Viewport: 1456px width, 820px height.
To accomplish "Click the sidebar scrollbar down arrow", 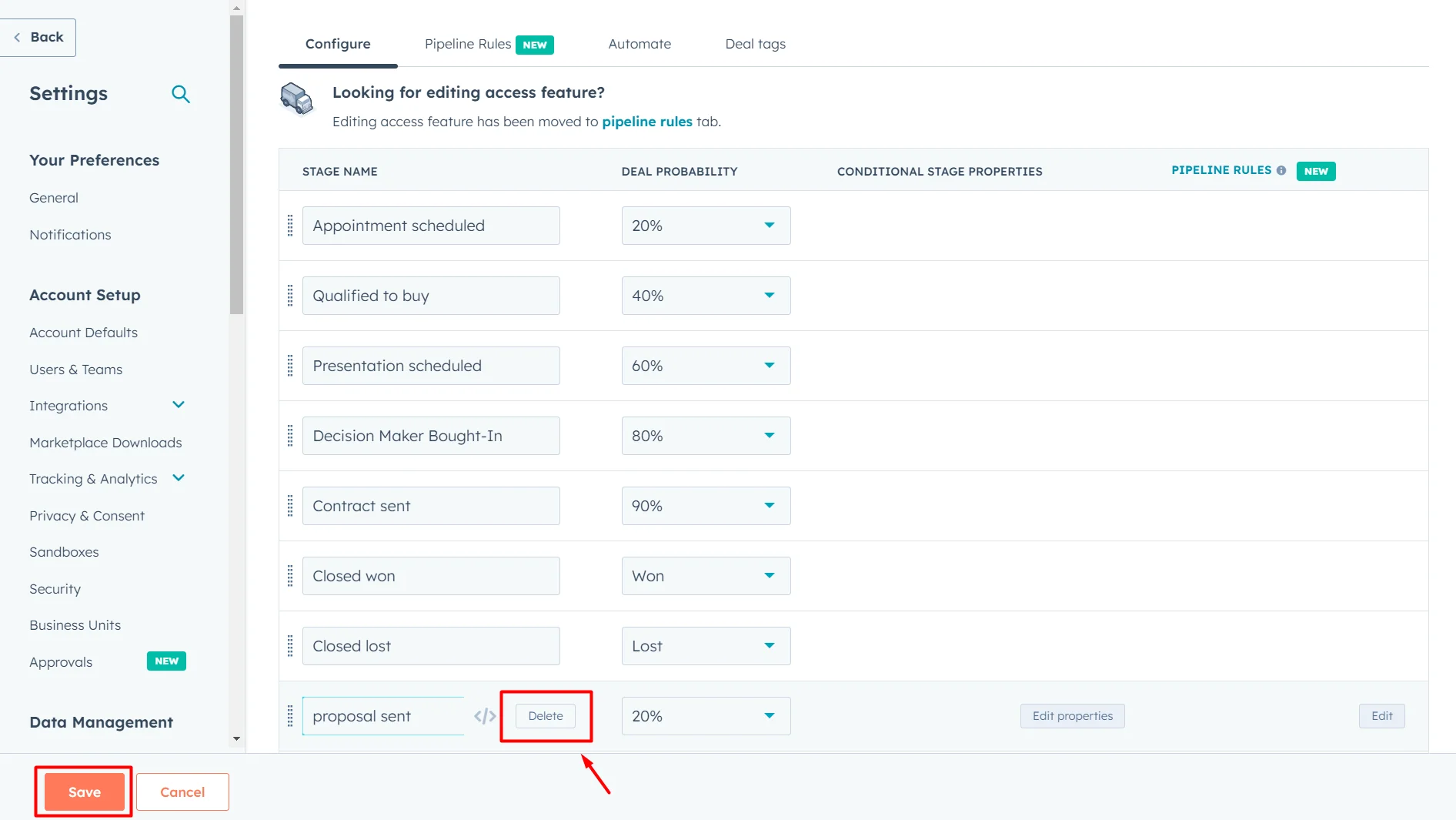I will point(236,738).
